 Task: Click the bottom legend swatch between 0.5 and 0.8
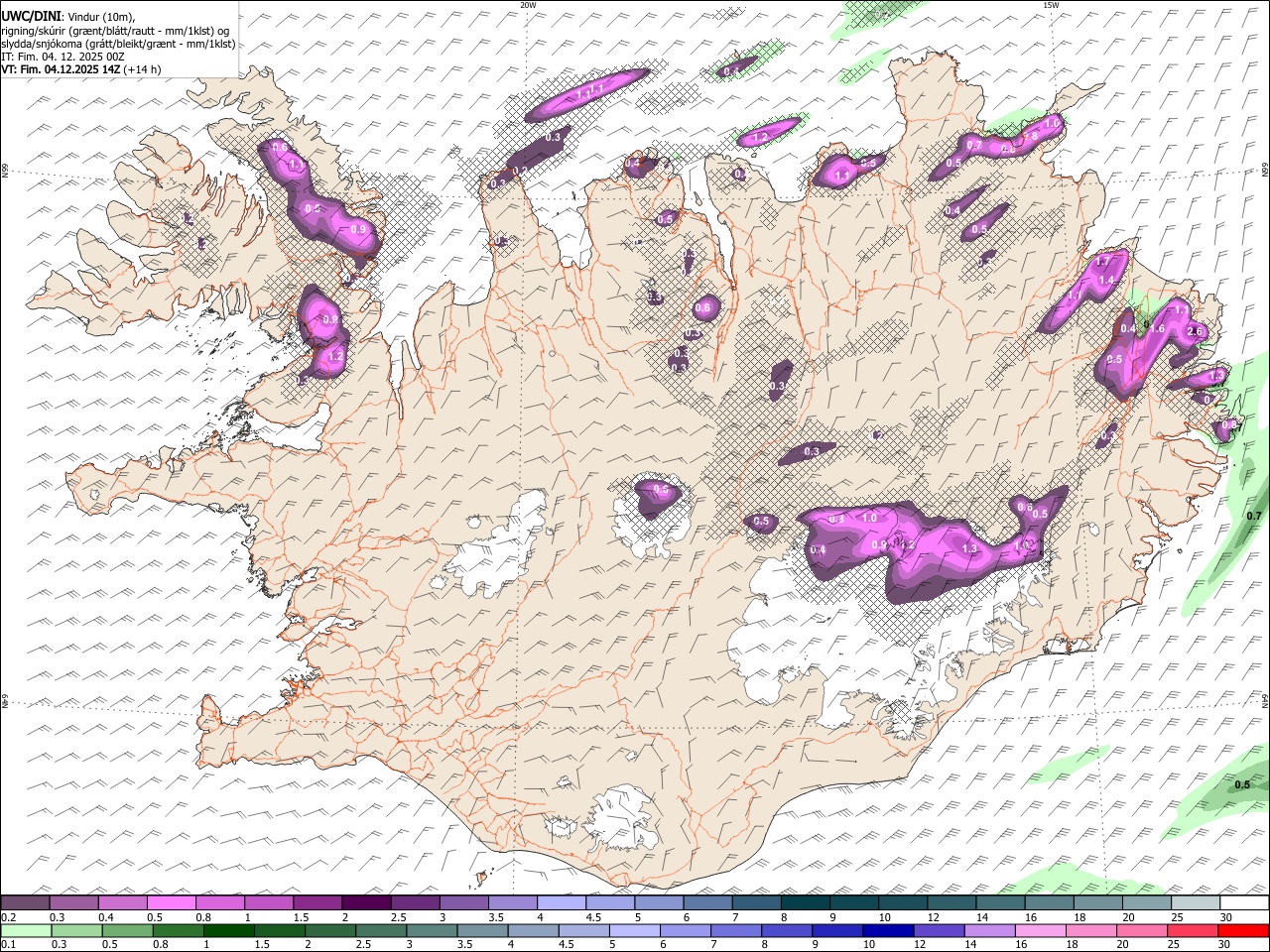pos(129,930)
